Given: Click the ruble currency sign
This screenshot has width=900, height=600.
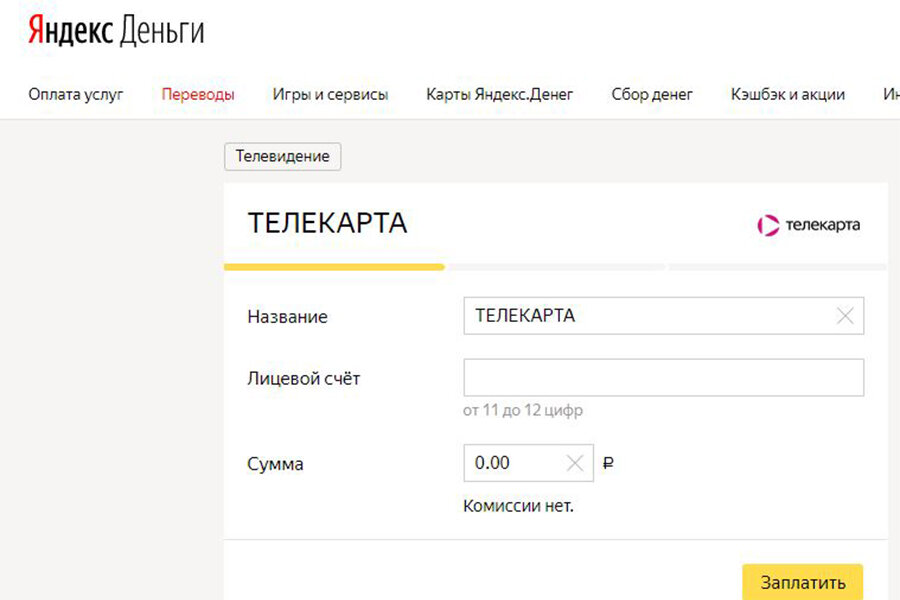Looking at the screenshot, I should tap(608, 463).
